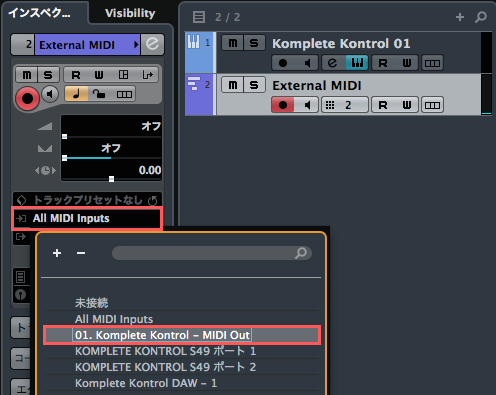Click the minus button in input popup
Viewport: 496px width, 395px height.
(x=81, y=253)
